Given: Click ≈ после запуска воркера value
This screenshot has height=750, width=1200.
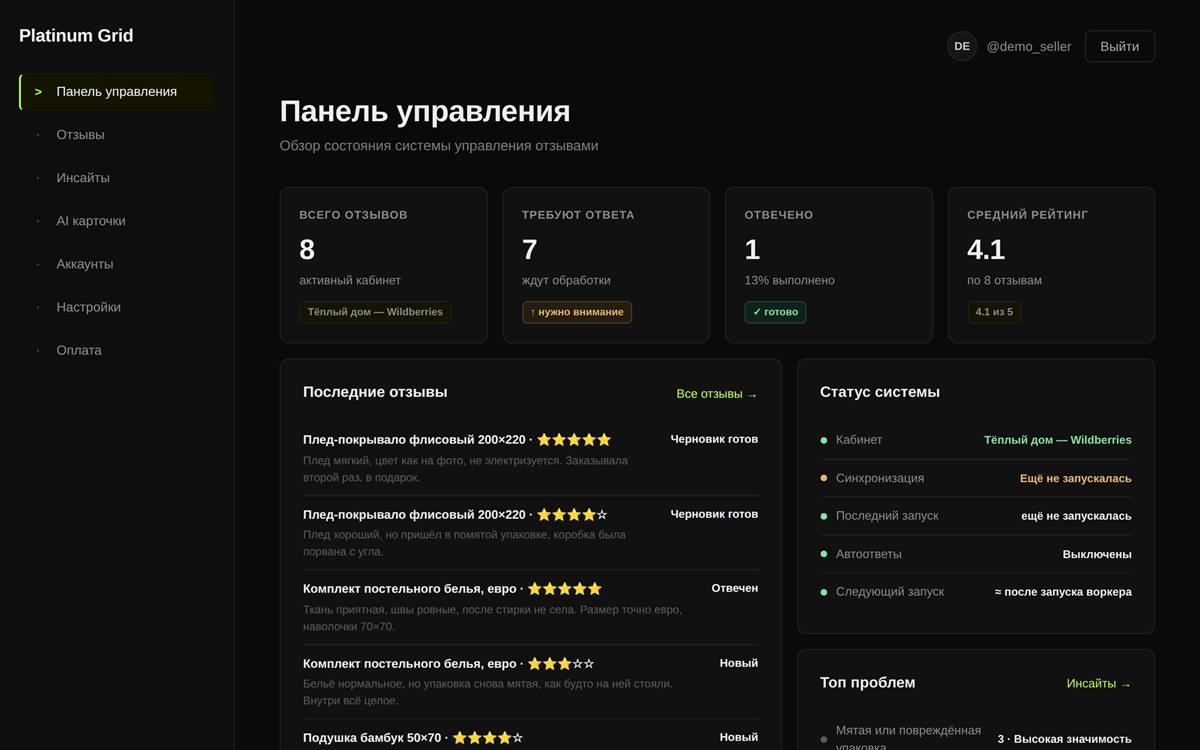Looking at the screenshot, I should tap(1063, 592).
